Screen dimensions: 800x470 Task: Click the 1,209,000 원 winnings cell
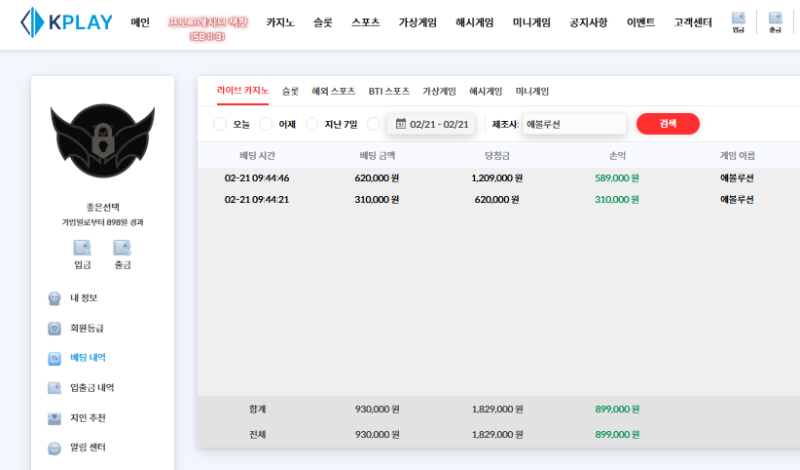coord(497,178)
